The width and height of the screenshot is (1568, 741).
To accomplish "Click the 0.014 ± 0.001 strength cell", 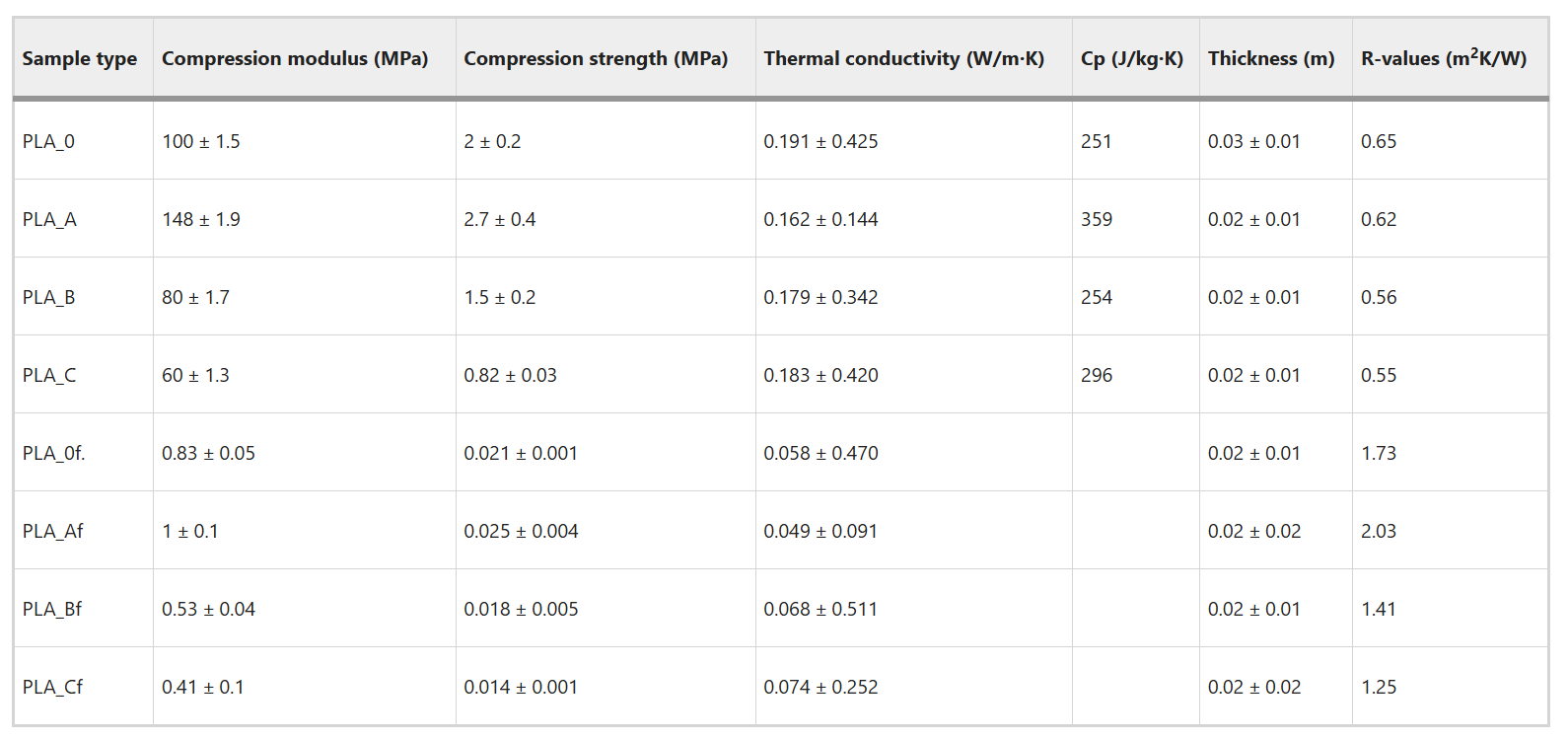I will click(521, 687).
